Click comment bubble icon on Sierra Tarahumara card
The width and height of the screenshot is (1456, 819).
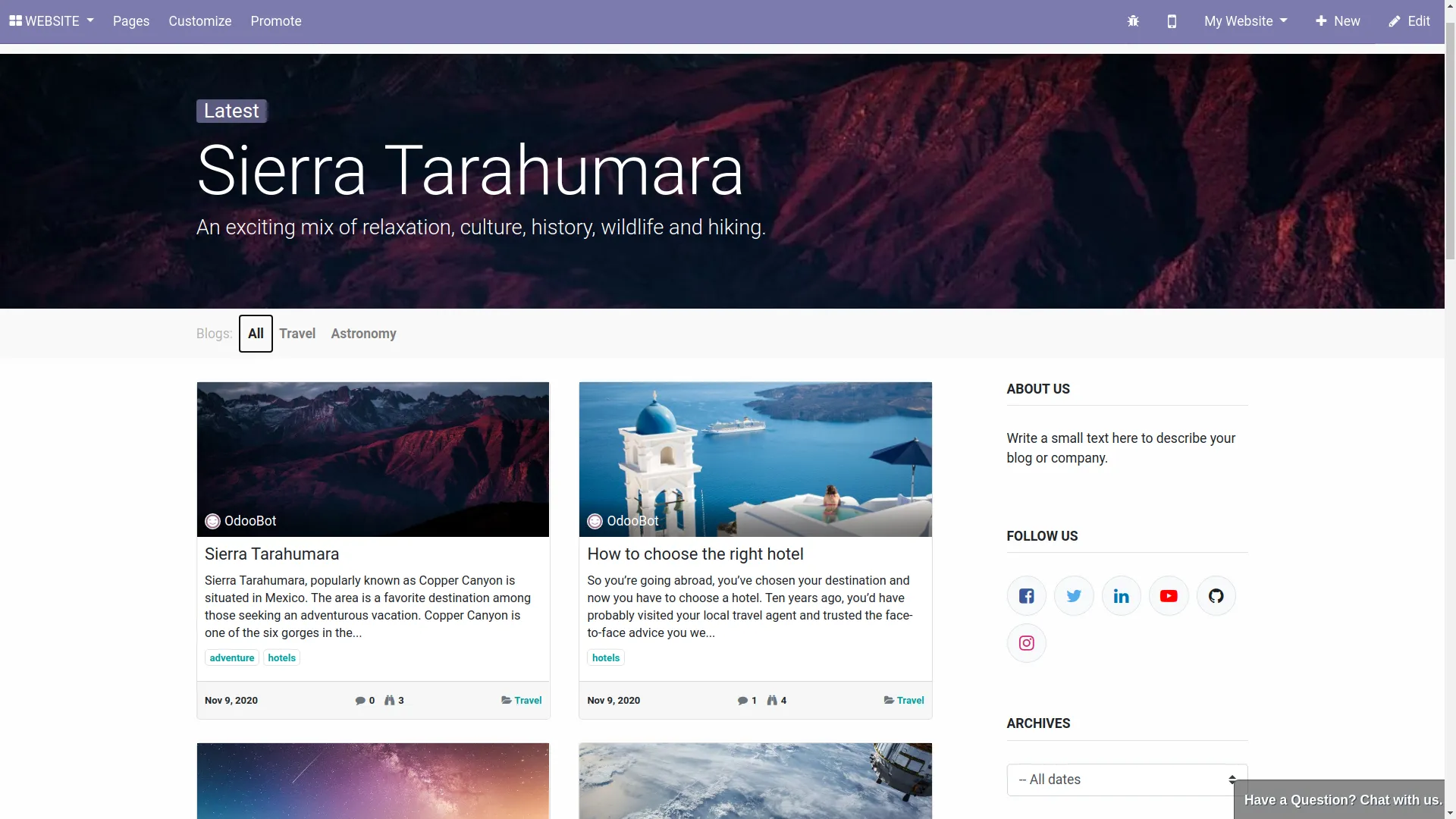(360, 701)
